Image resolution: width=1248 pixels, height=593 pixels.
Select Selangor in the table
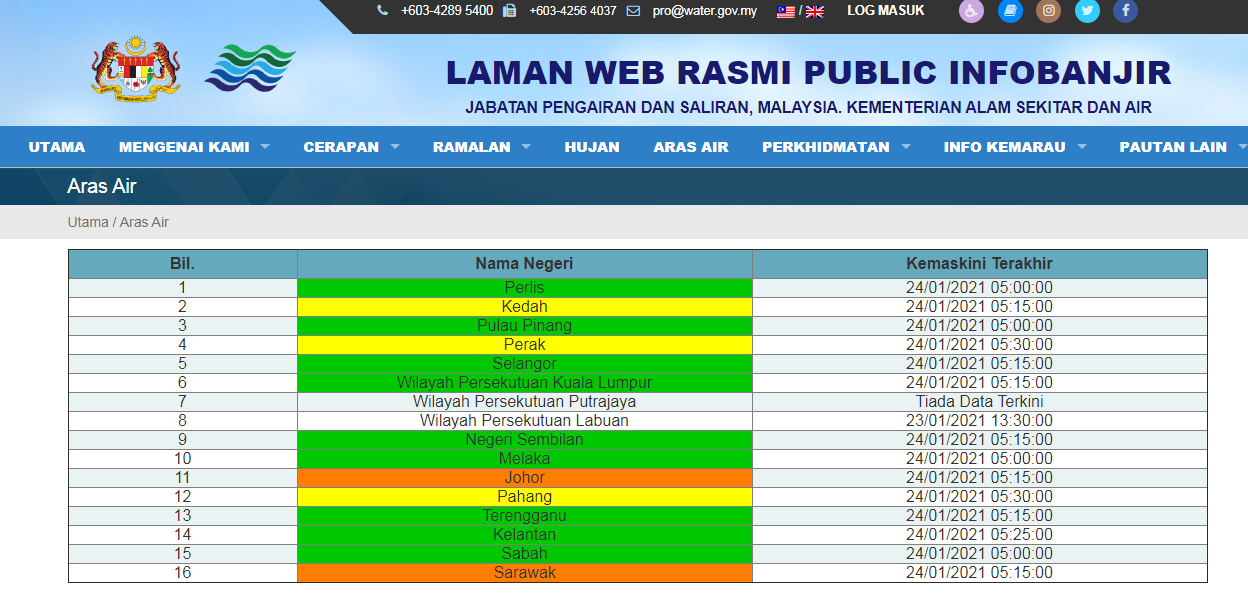525,364
